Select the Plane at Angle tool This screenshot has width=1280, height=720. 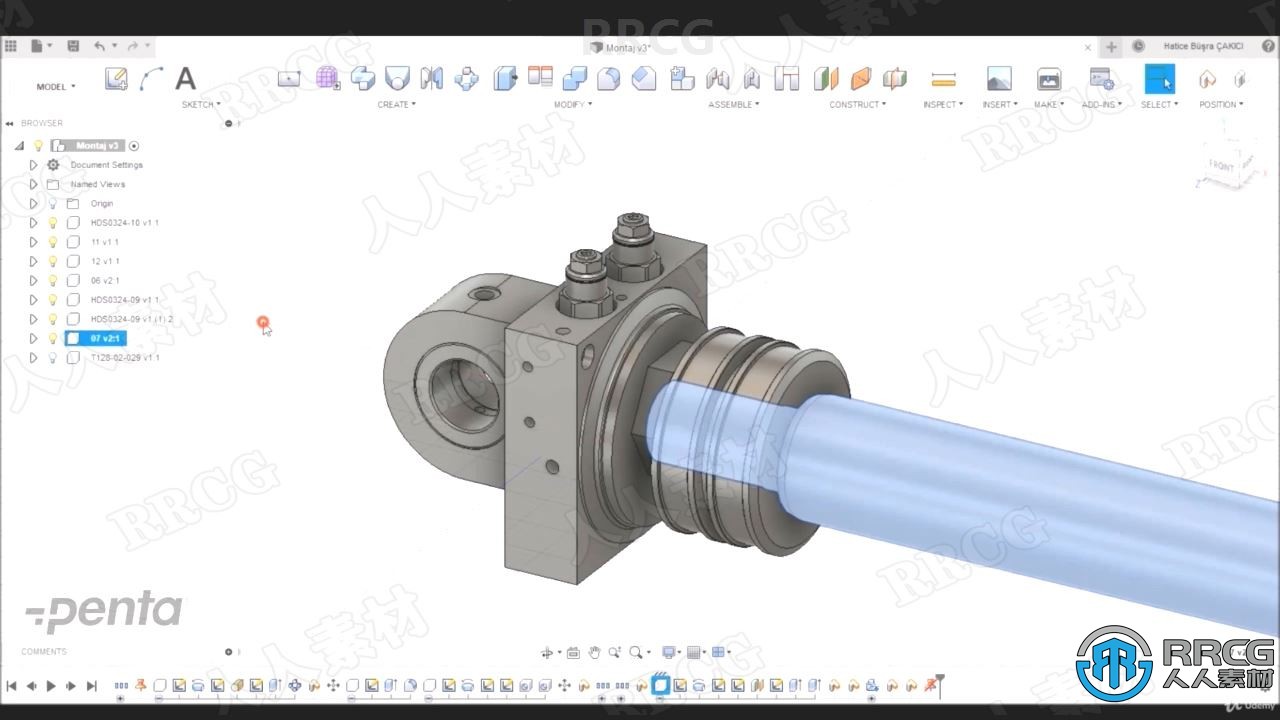[860, 79]
